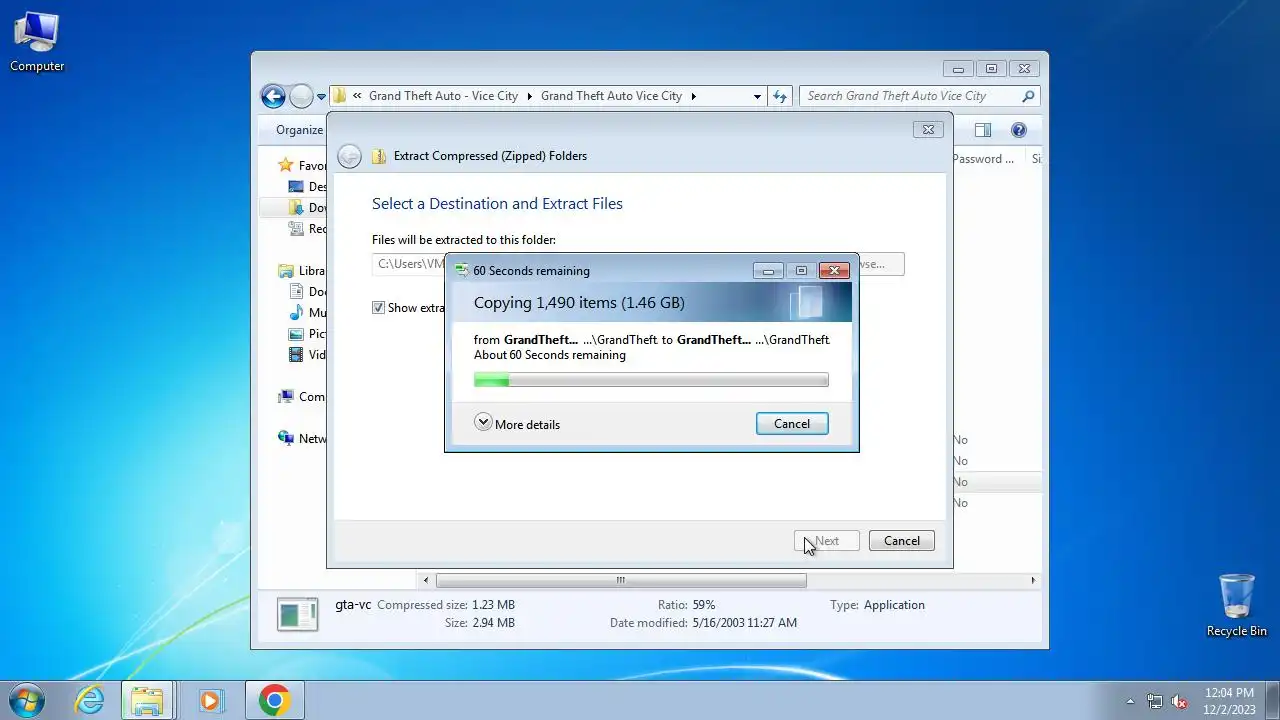Click Cancel in Extract wizard

901,541
